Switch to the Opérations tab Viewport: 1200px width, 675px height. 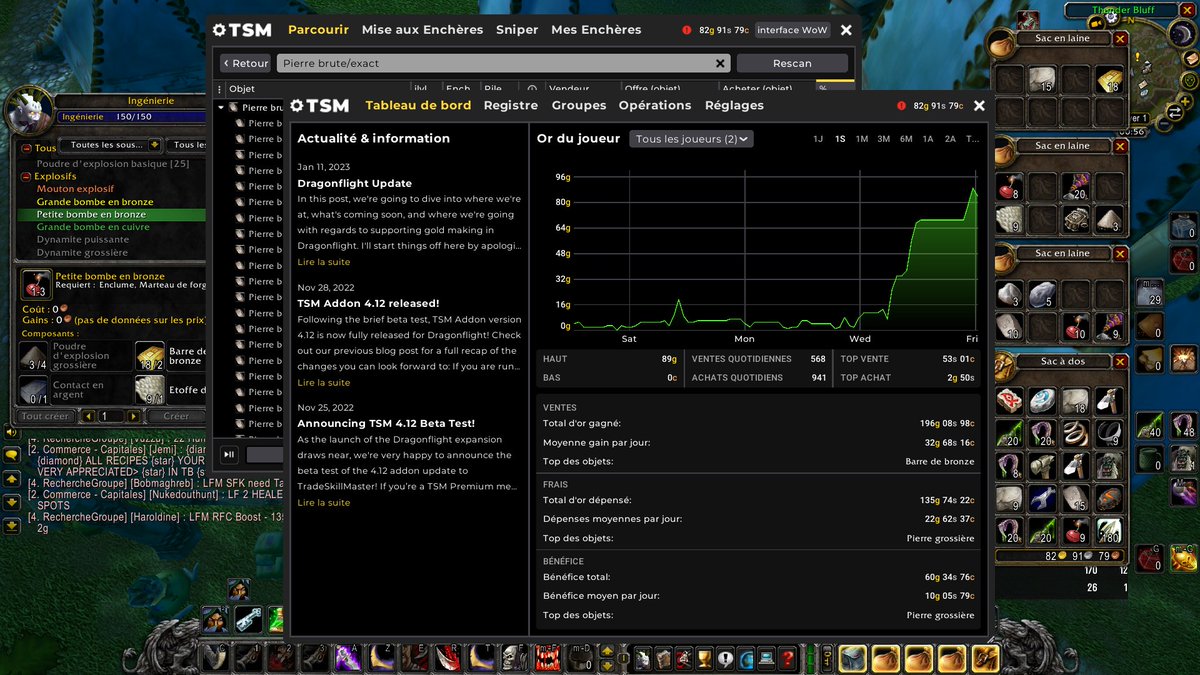[x=655, y=106]
